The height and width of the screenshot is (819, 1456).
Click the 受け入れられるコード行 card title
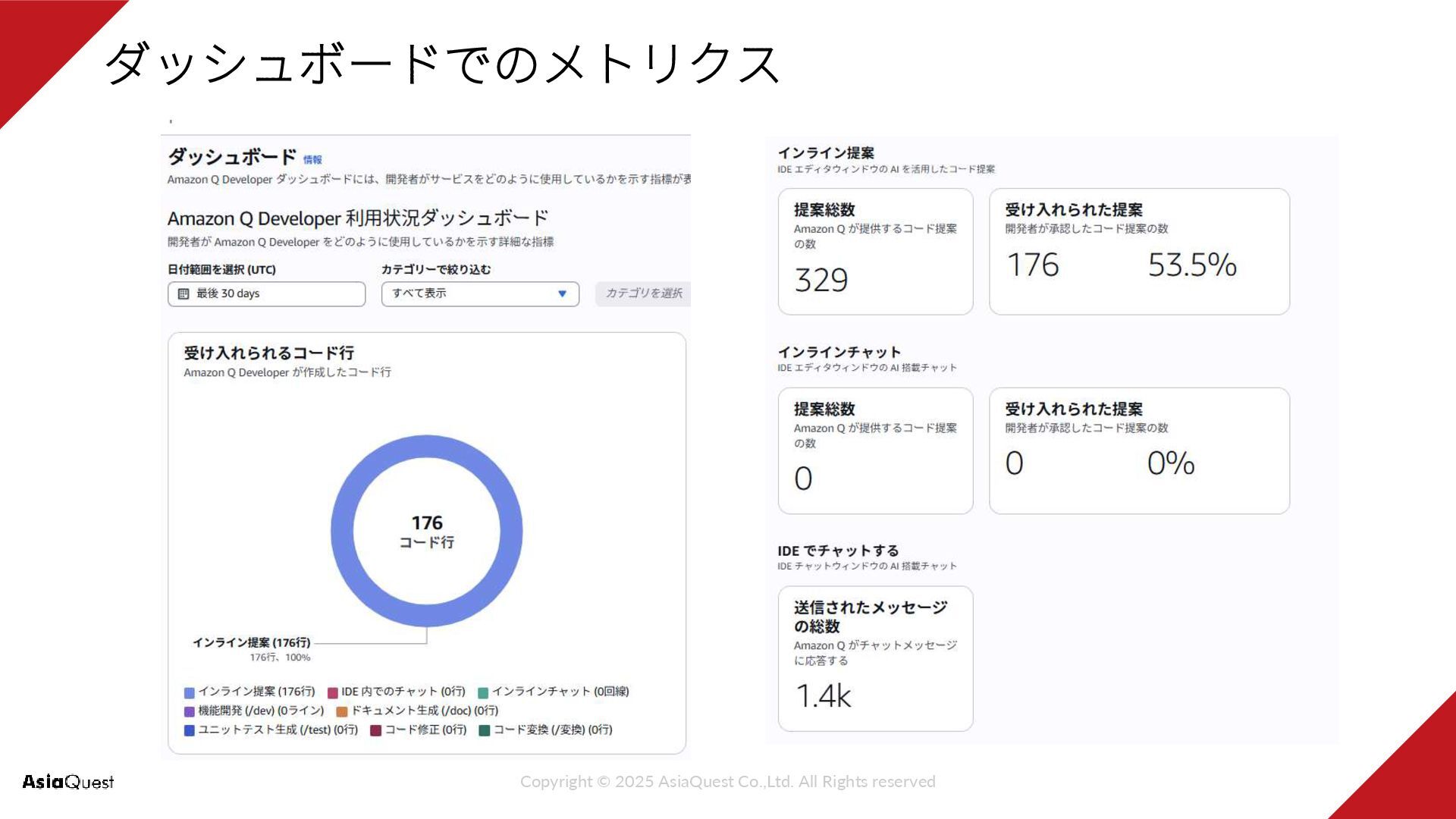pos(269,353)
